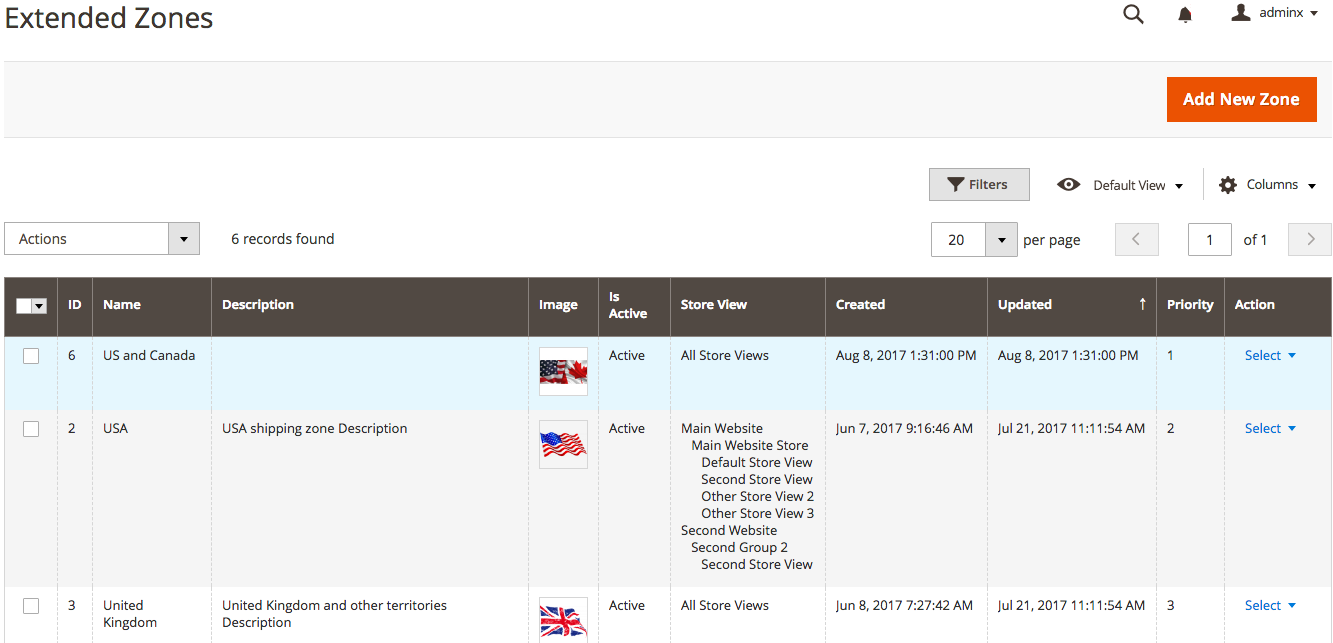The width and height of the screenshot is (1333, 643).
Task: Go to the next page arrow
Action: click(1310, 239)
